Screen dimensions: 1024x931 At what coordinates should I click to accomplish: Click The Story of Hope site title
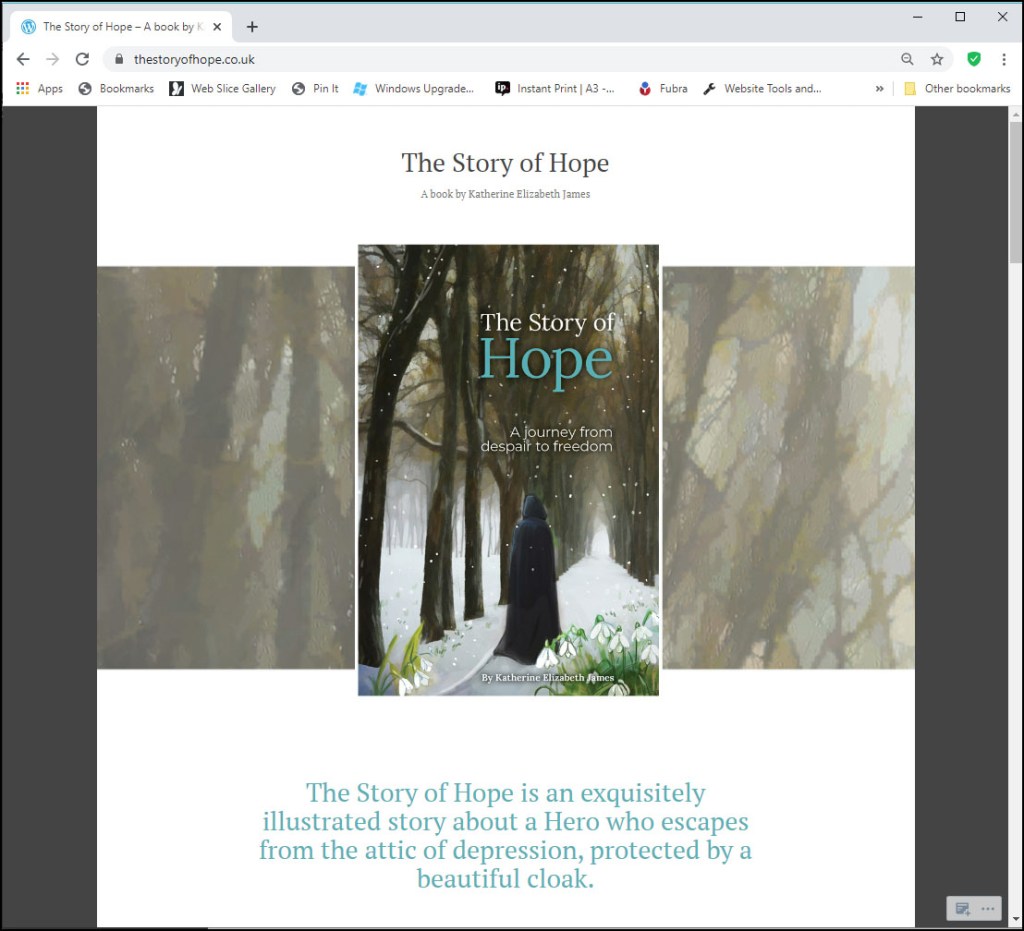click(505, 163)
